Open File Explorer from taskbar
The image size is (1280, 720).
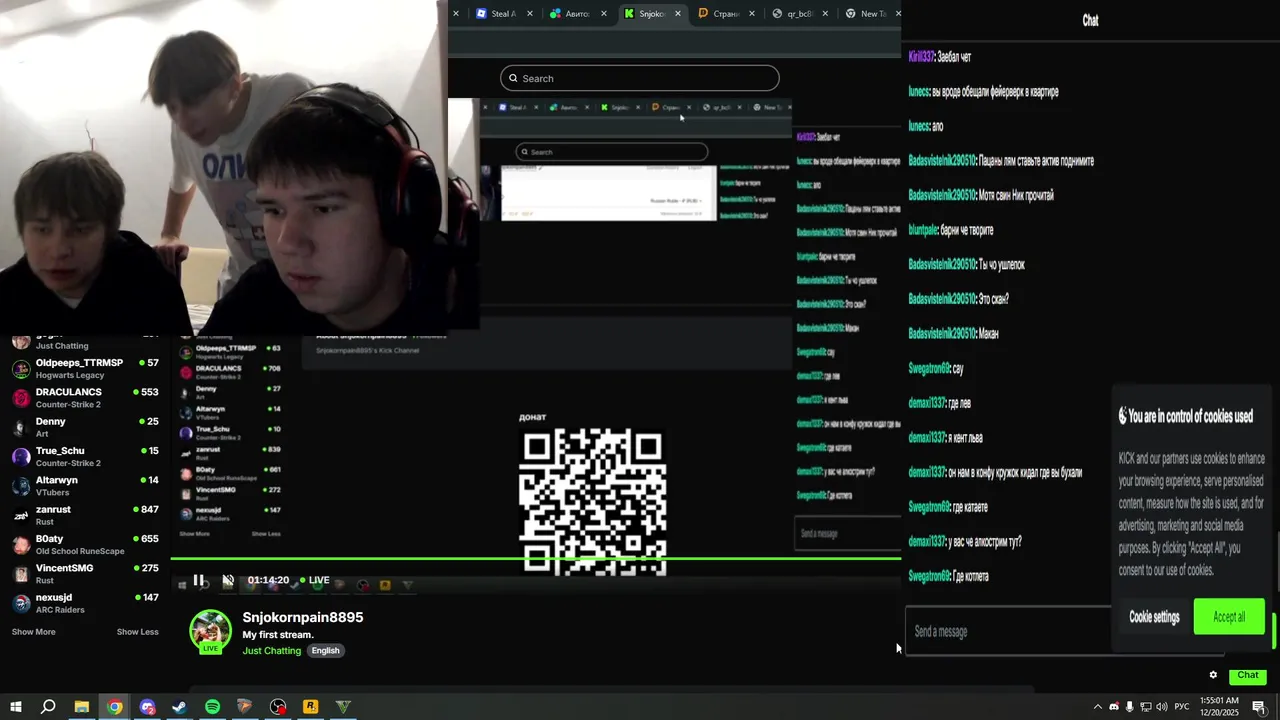(x=82, y=707)
